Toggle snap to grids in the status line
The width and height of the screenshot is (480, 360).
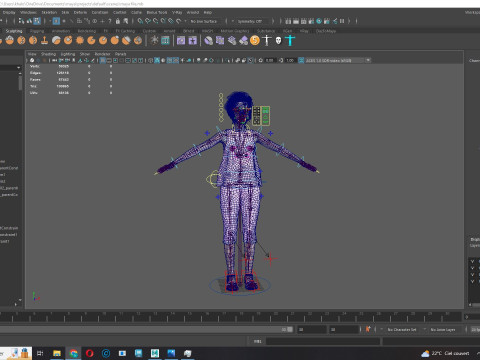coord(140,21)
